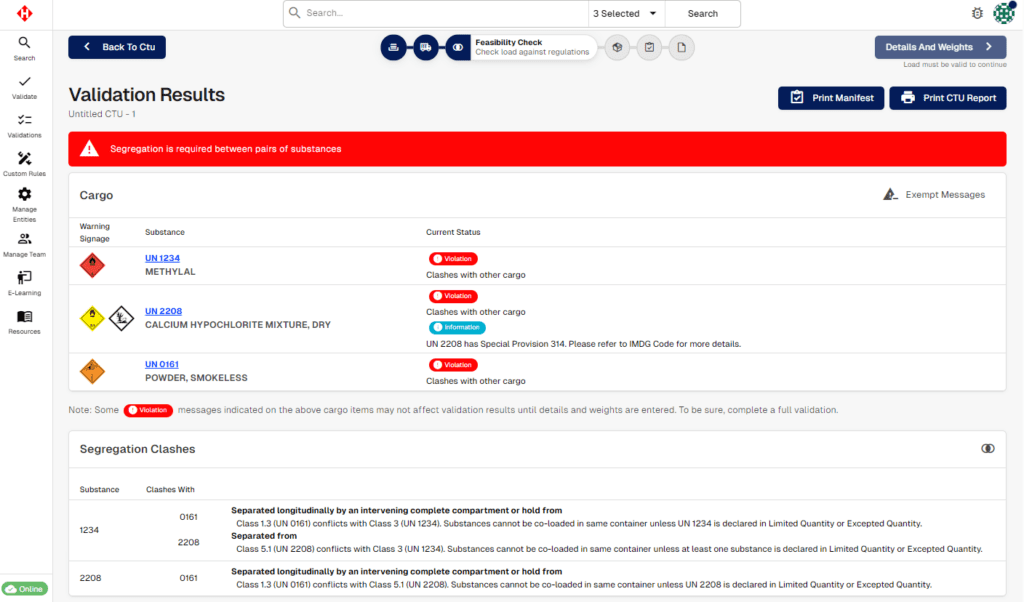Open the UN 2208 substance link
This screenshot has height=602, width=1024.
[163, 311]
